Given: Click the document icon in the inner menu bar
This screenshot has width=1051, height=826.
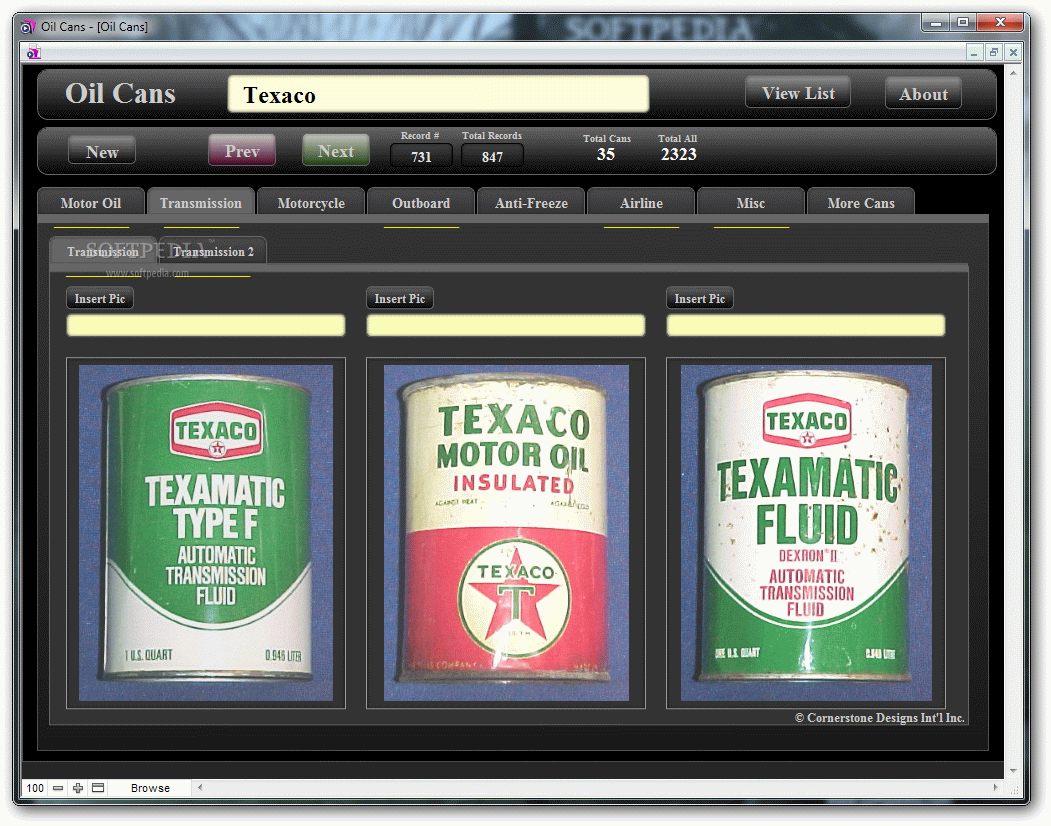Looking at the screenshot, I should [x=34, y=52].
